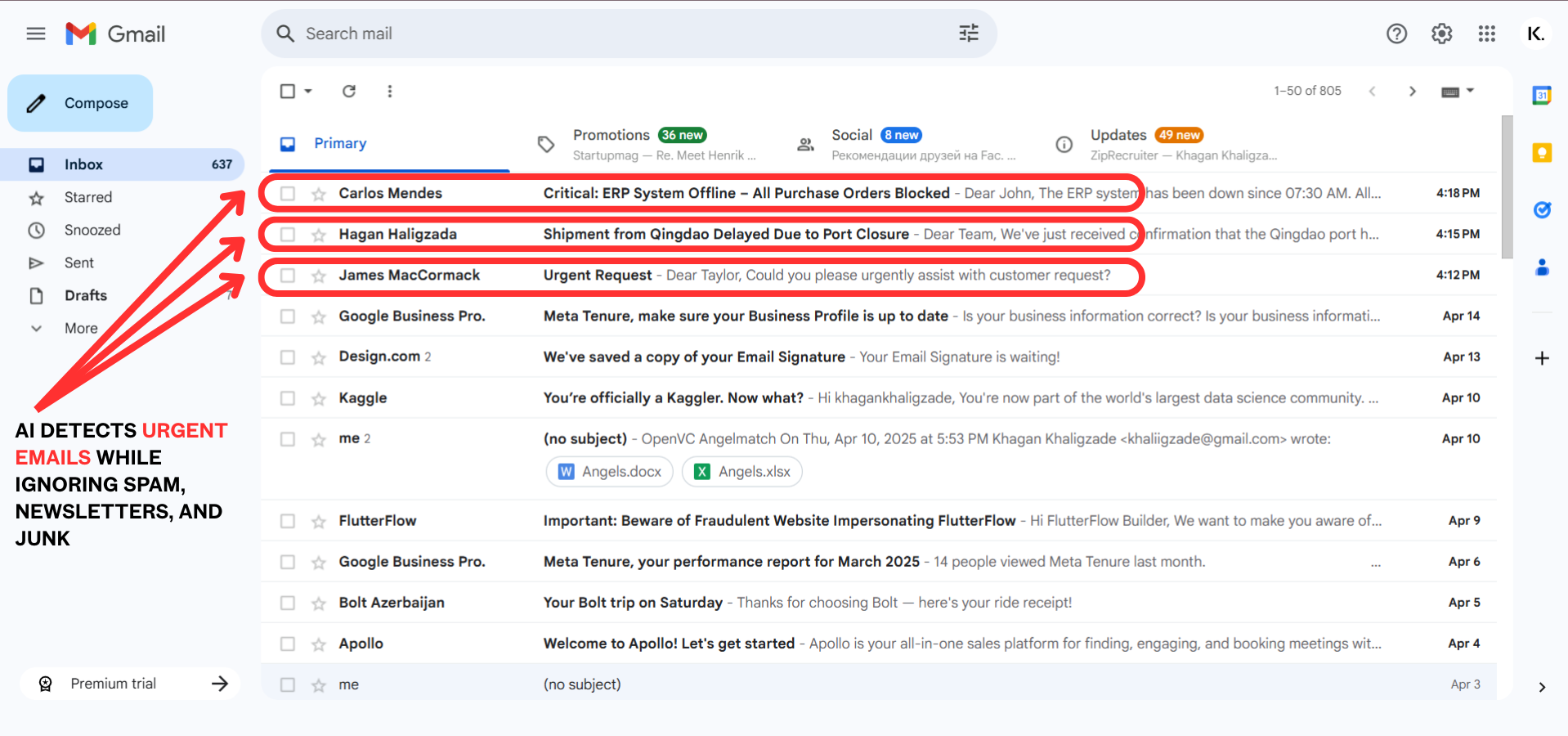The image size is (1568, 736).
Task: Show search options filter icon
Action: [969, 34]
